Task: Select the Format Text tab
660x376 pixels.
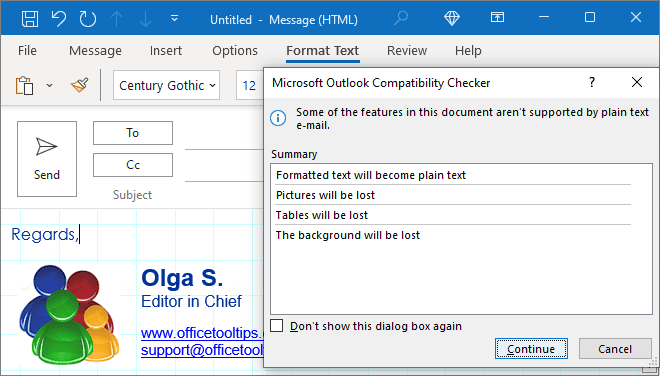Action: coord(322,51)
